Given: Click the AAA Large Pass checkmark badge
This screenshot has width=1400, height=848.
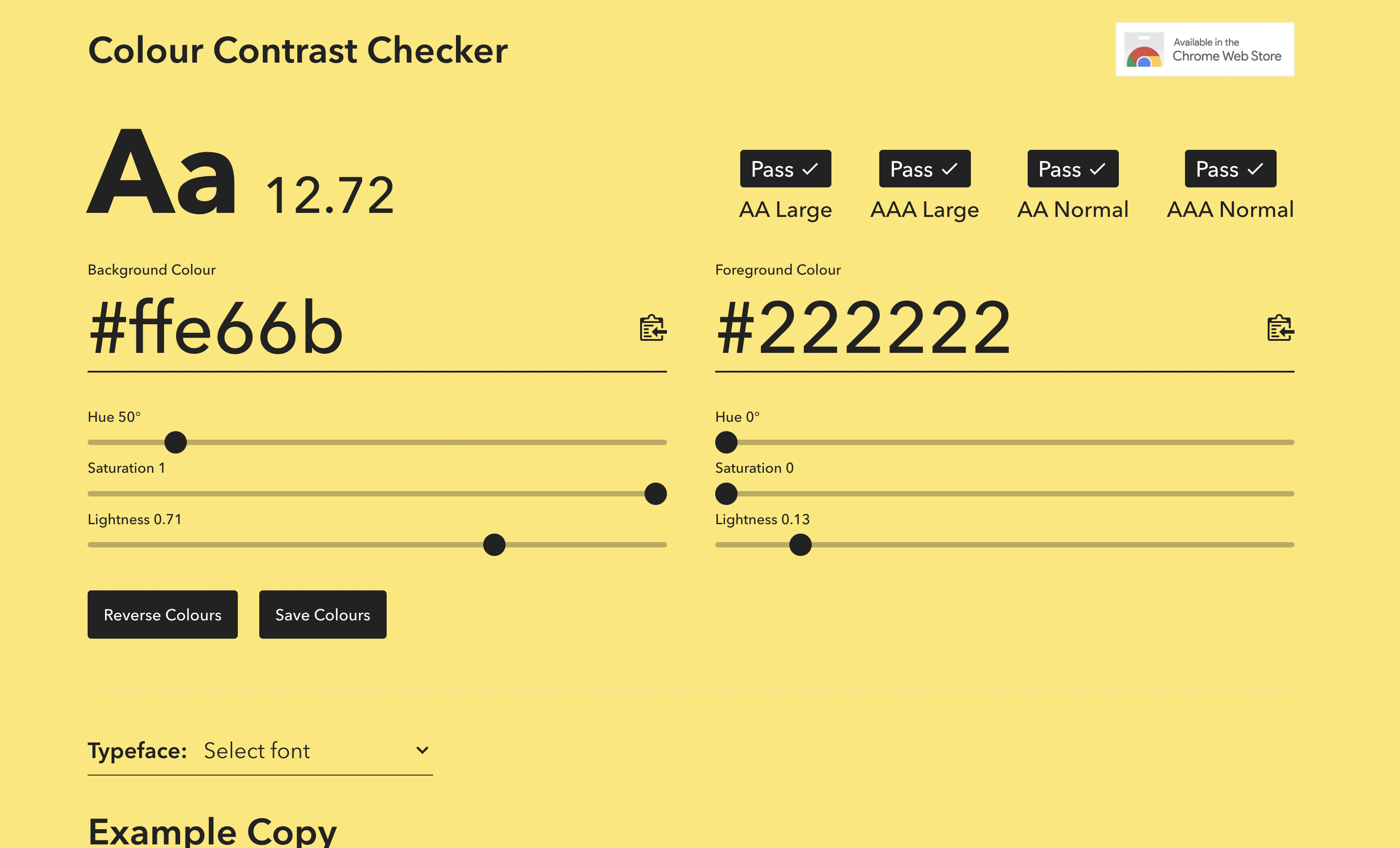Looking at the screenshot, I should (924, 169).
